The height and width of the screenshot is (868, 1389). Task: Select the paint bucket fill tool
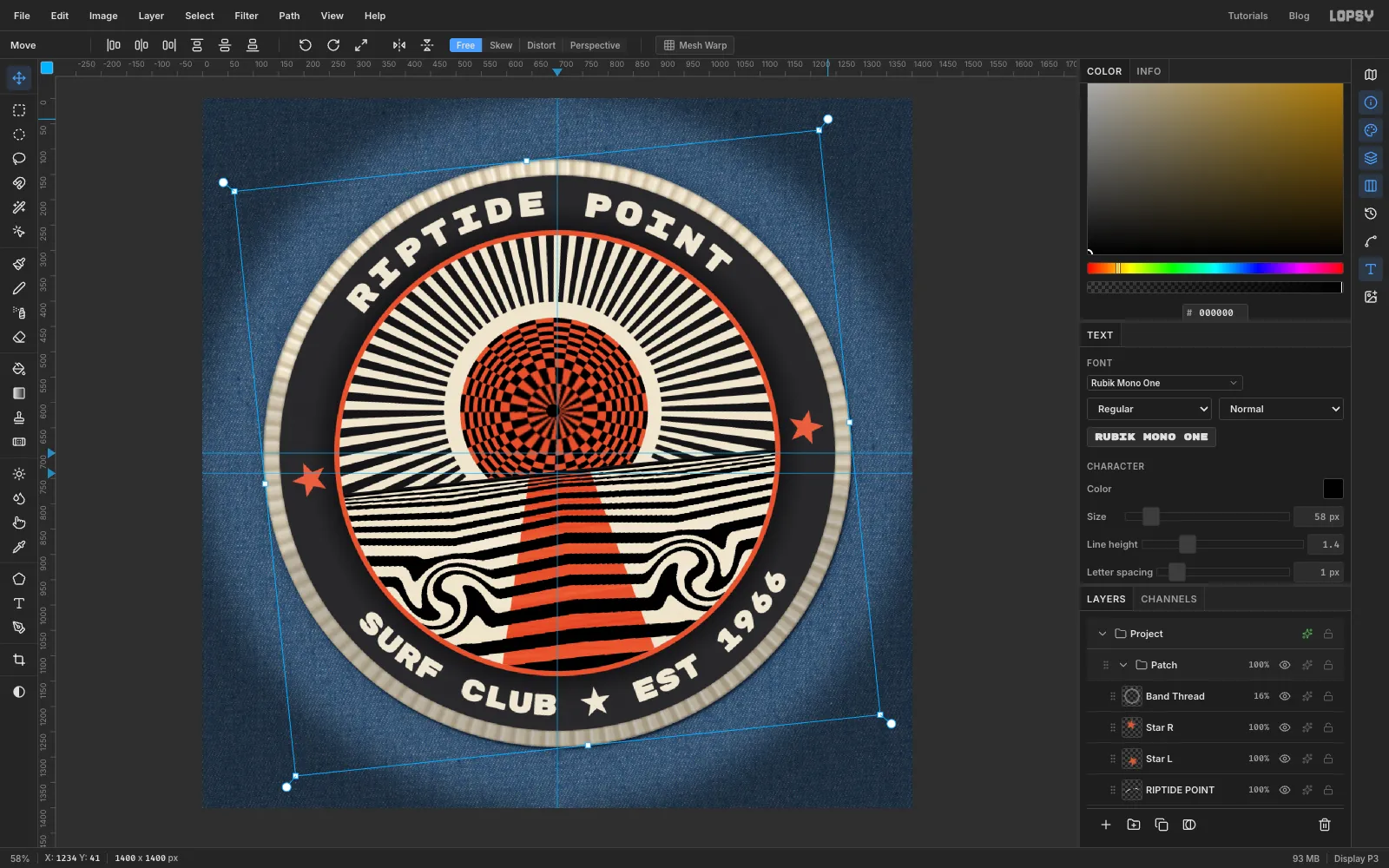19,369
